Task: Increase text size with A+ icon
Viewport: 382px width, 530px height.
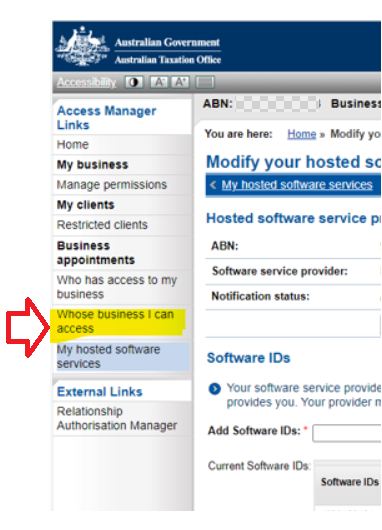Action: [x=180, y=82]
